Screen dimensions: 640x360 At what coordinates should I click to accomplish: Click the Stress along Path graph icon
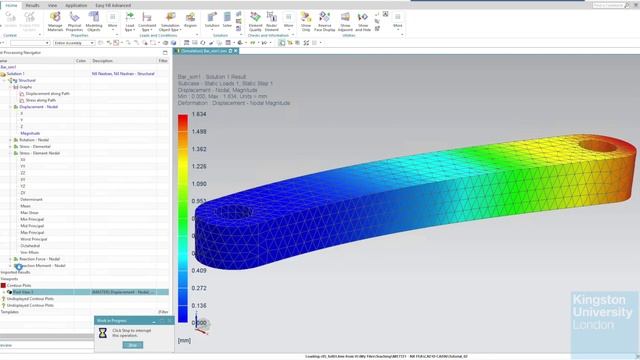[22, 100]
